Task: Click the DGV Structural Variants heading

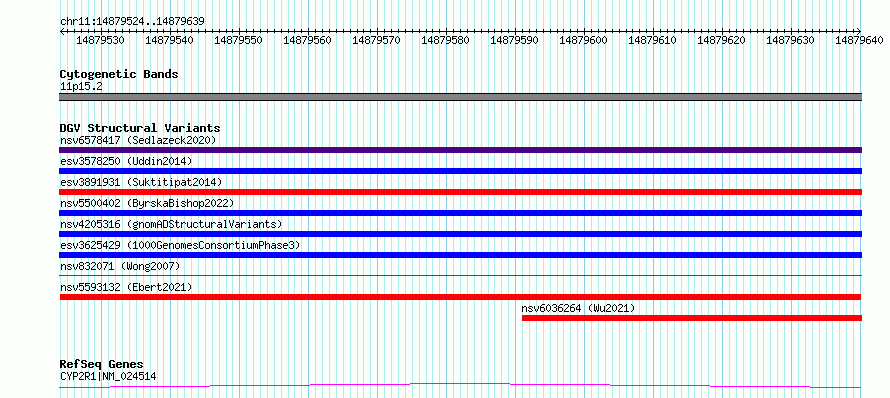Action: click(140, 128)
